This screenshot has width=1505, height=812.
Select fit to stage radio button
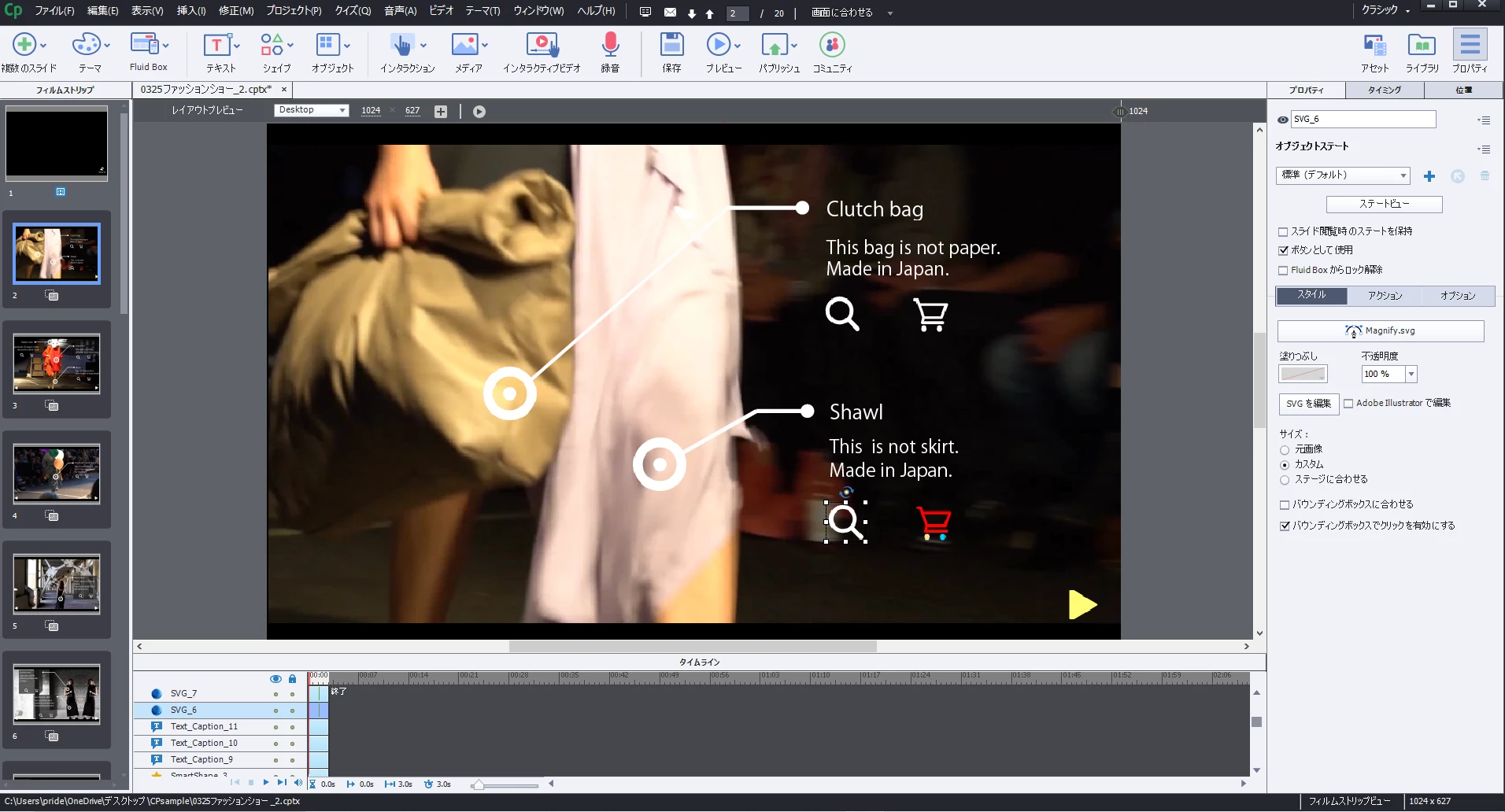click(1285, 480)
